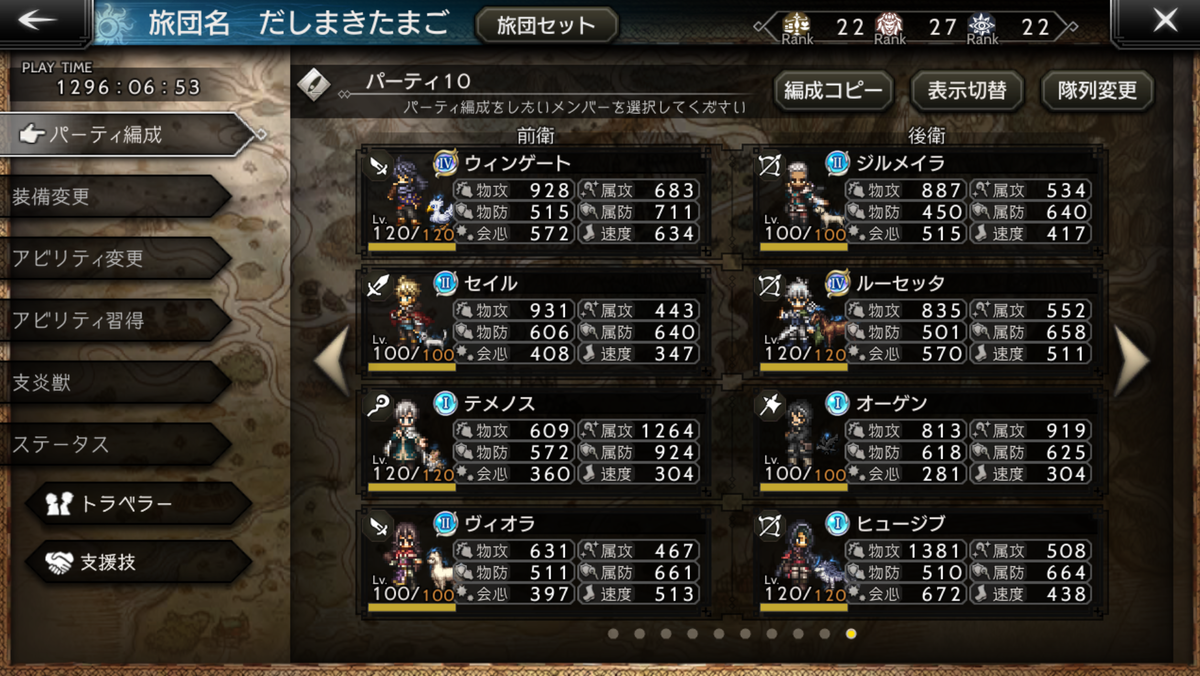Select the first party page dot
1200x676 pixels.
pos(613,633)
